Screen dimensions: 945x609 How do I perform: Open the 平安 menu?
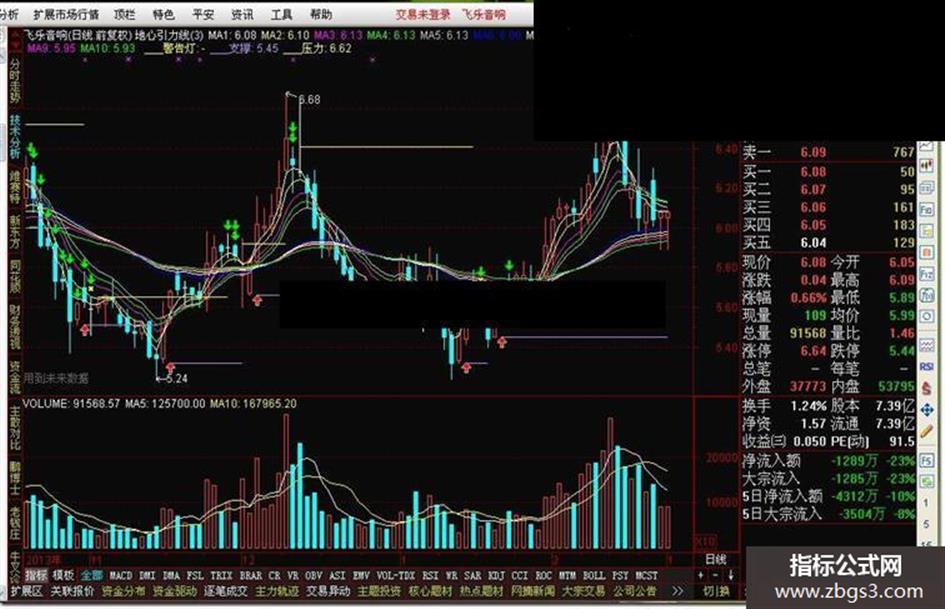(x=203, y=14)
